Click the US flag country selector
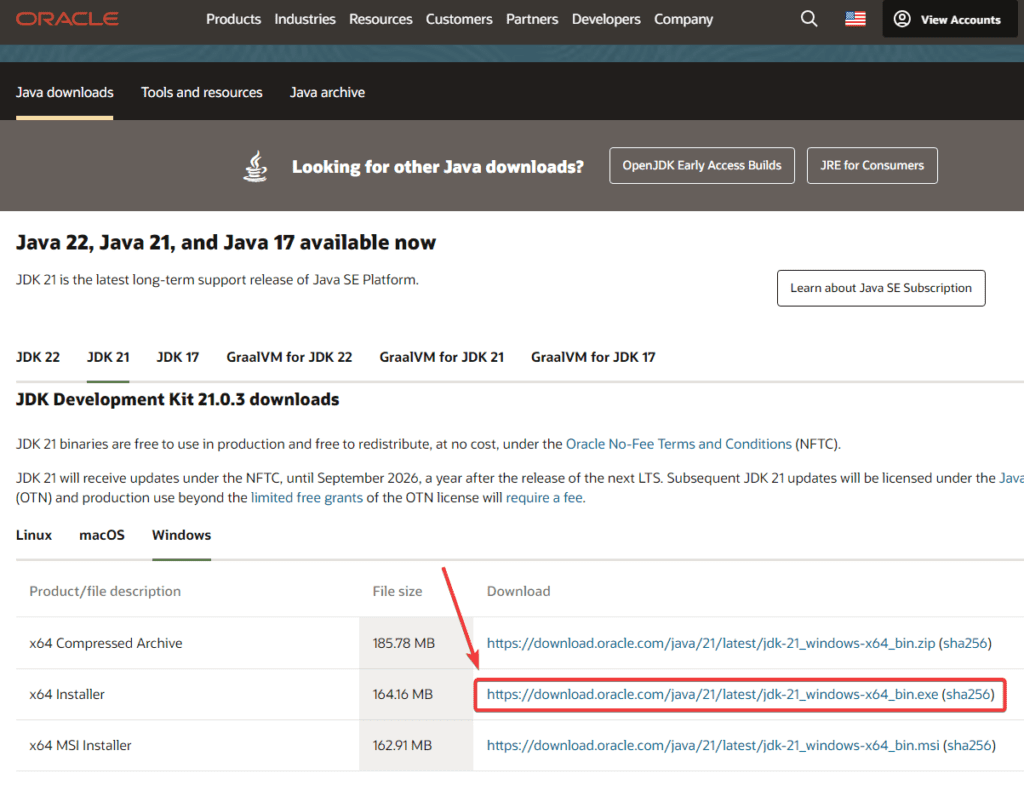 tap(855, 19)
